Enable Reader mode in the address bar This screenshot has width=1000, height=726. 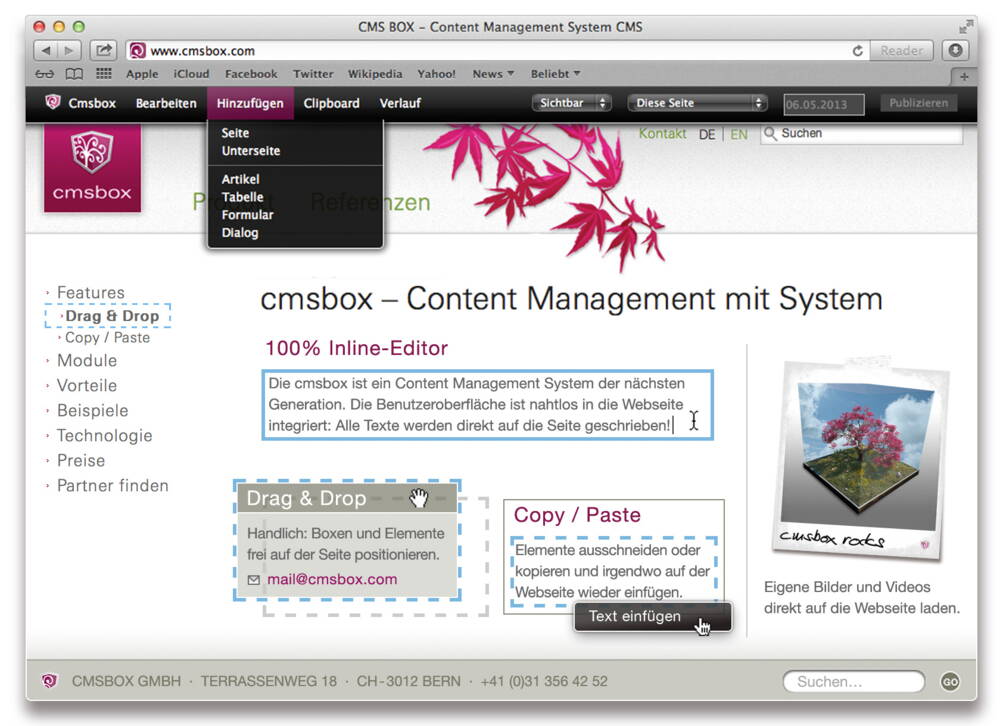(x=899, y=50)
